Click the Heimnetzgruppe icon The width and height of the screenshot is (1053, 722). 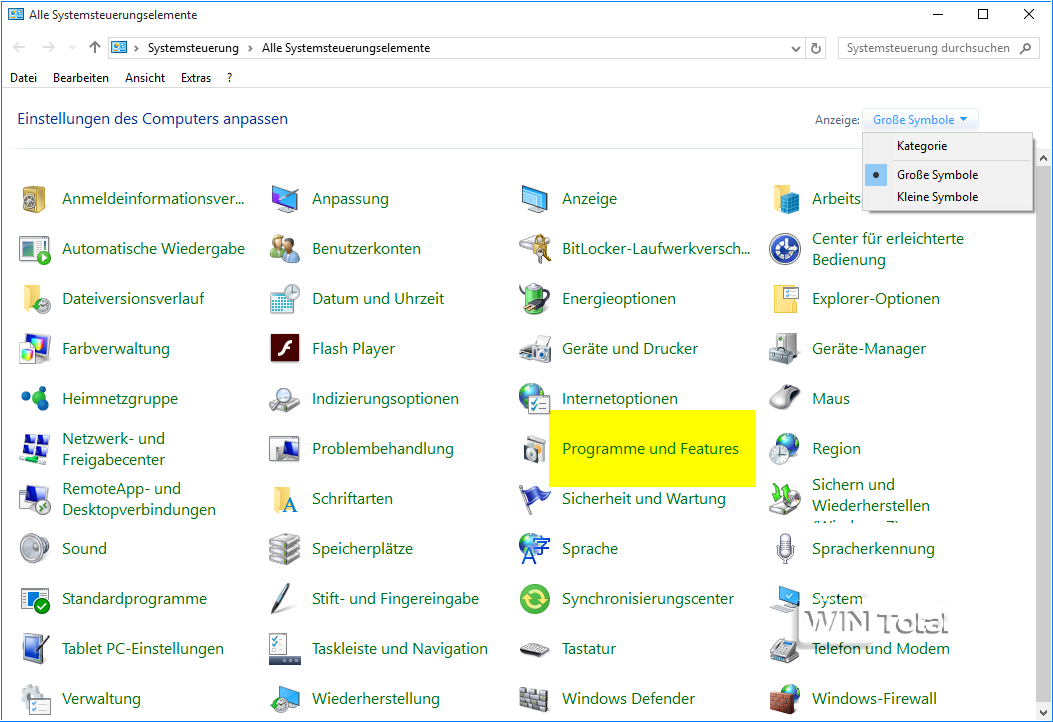click(35, 399)
